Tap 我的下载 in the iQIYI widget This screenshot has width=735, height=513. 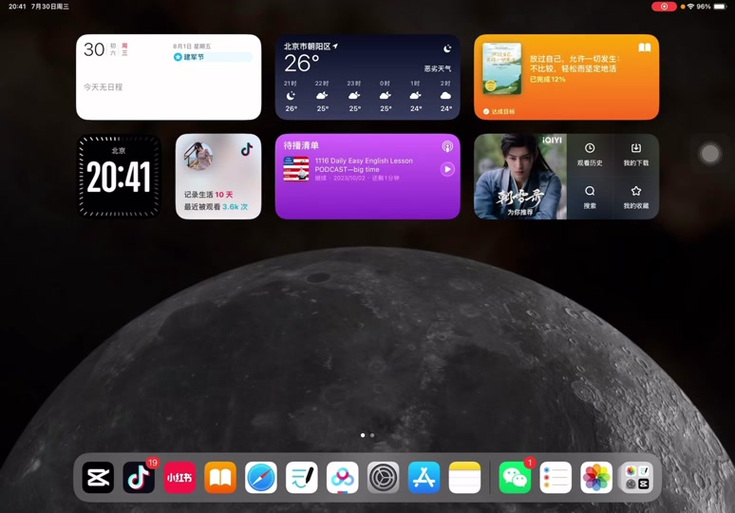pos(636,155)
